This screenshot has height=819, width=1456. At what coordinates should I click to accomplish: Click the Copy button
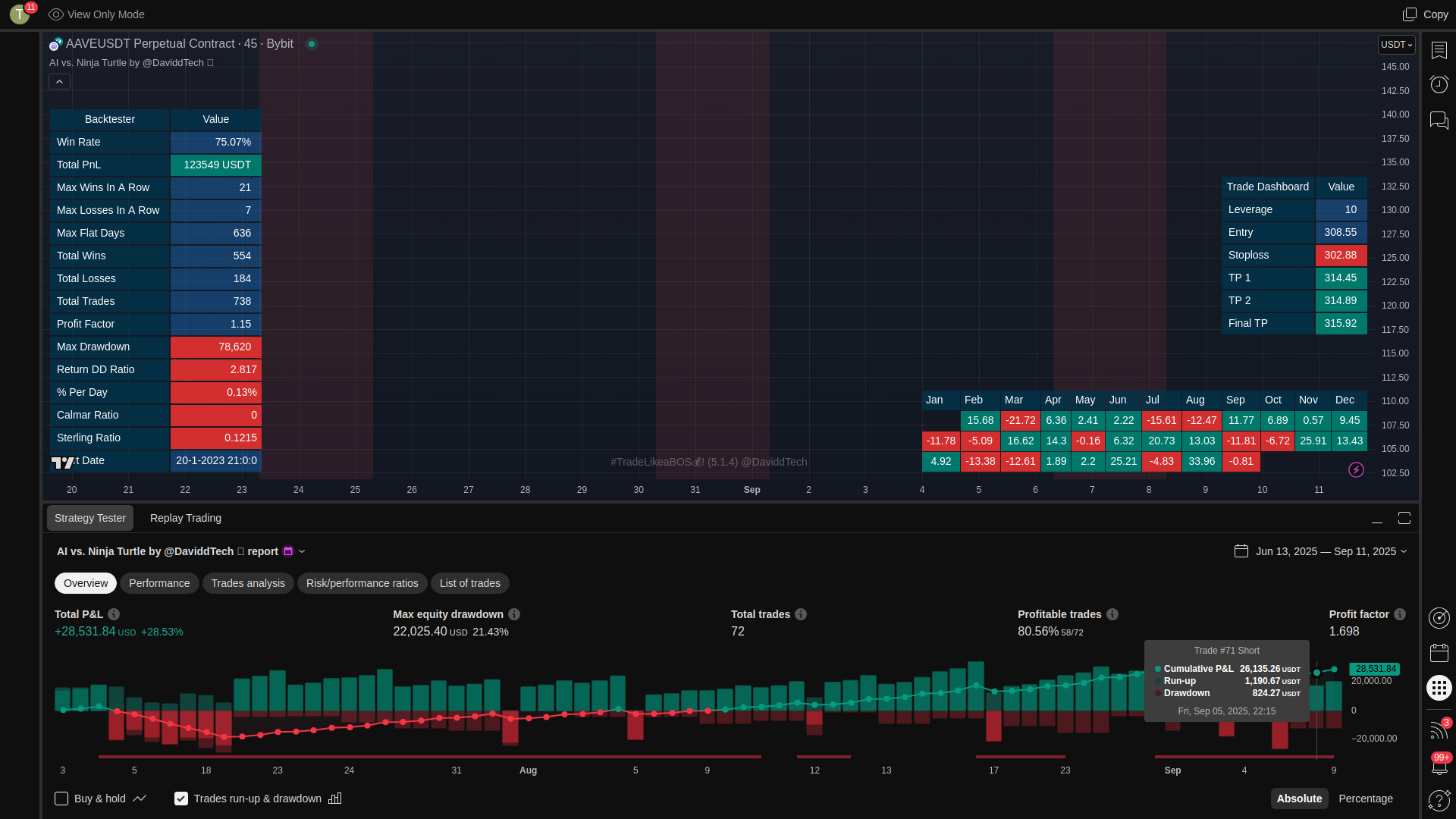tap(1426, 14)
